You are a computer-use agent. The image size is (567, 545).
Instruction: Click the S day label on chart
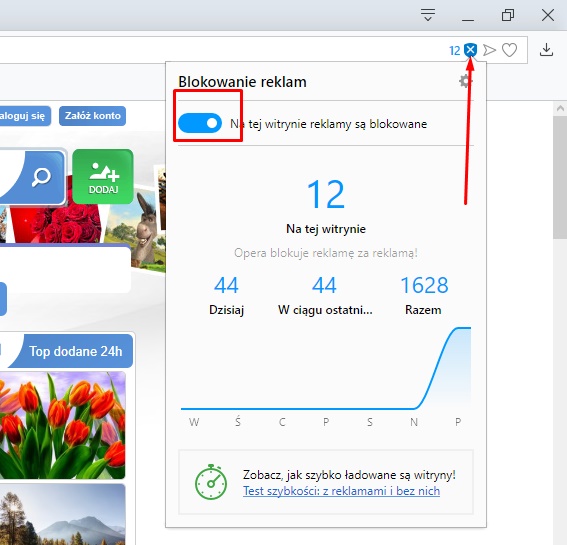pyautogui.click(x=370, y=422)
